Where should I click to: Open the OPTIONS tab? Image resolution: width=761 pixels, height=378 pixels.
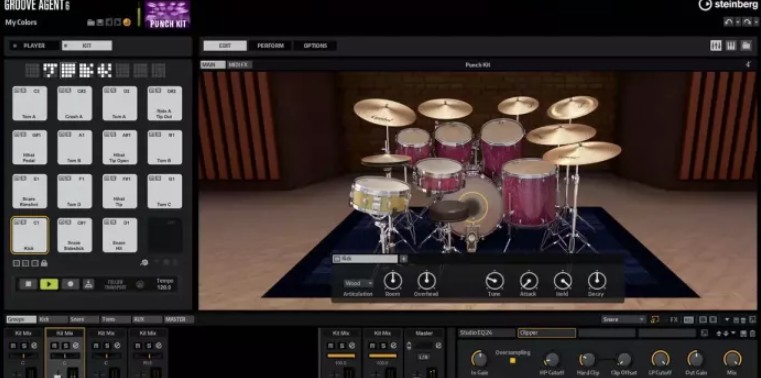[315, 46]
